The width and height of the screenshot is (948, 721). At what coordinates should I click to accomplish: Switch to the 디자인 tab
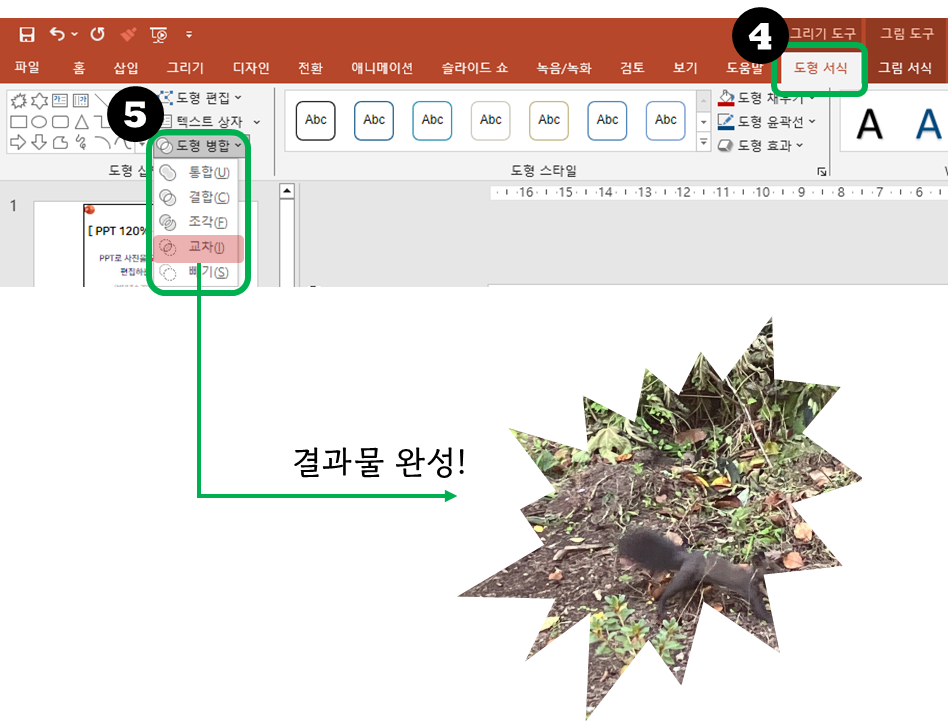[x=251, y=67]
